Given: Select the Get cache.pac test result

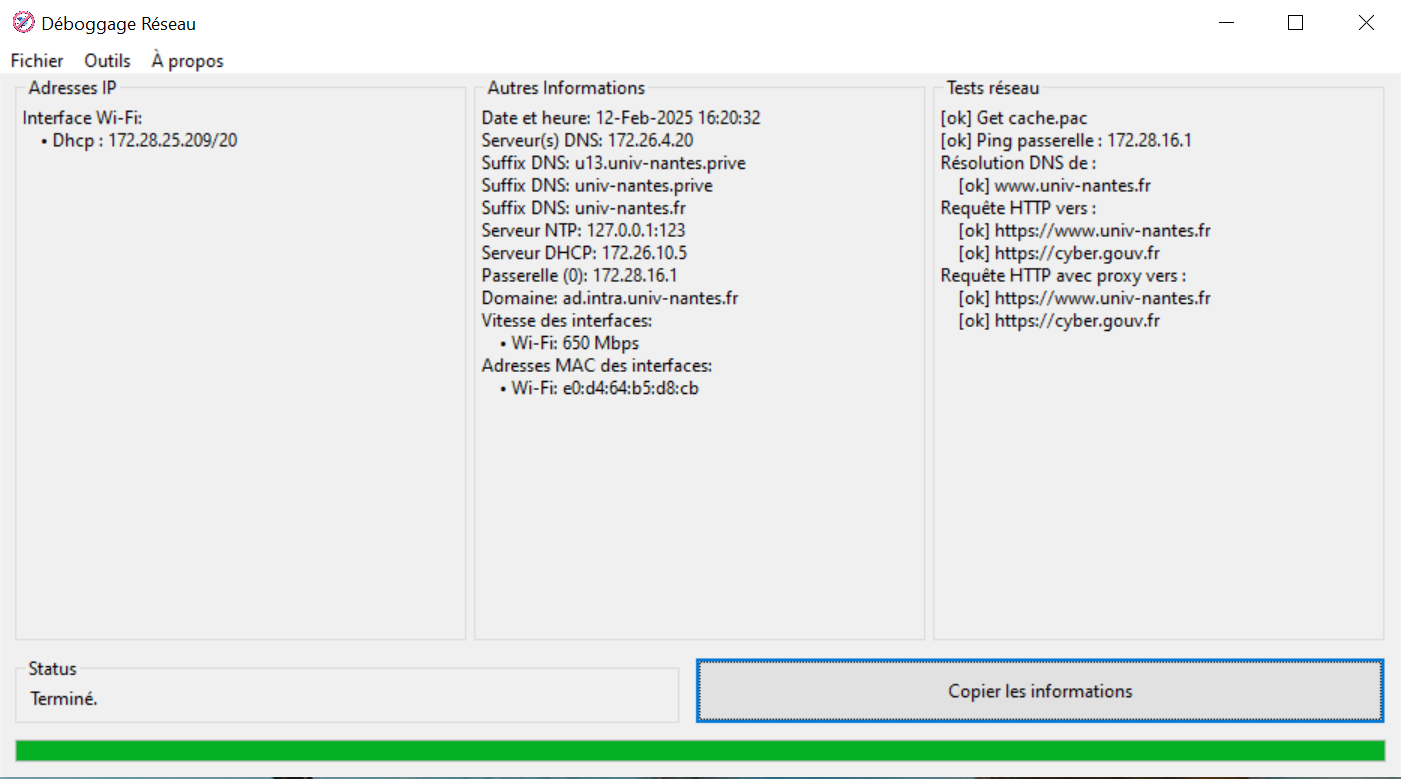Looking at the screenshot, I should (1014, 118).
